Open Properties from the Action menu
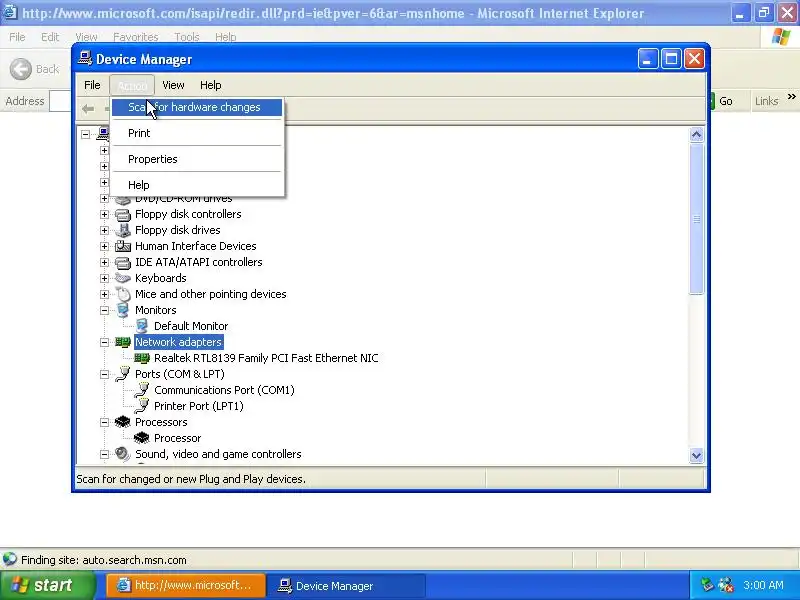Screen dimensions: 800x600 pyautogui.click(x=196, y=159)
